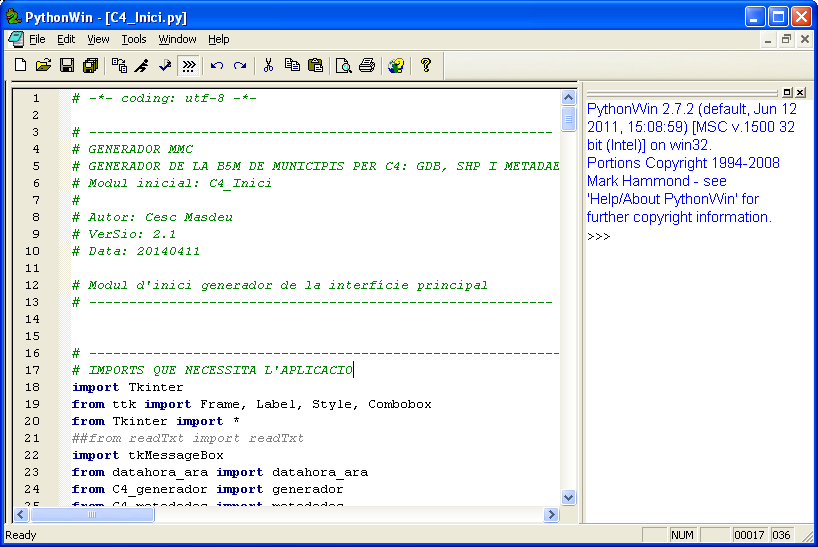
Task: Cut the selection with the scissors icon
Action: tap(268, 65)
